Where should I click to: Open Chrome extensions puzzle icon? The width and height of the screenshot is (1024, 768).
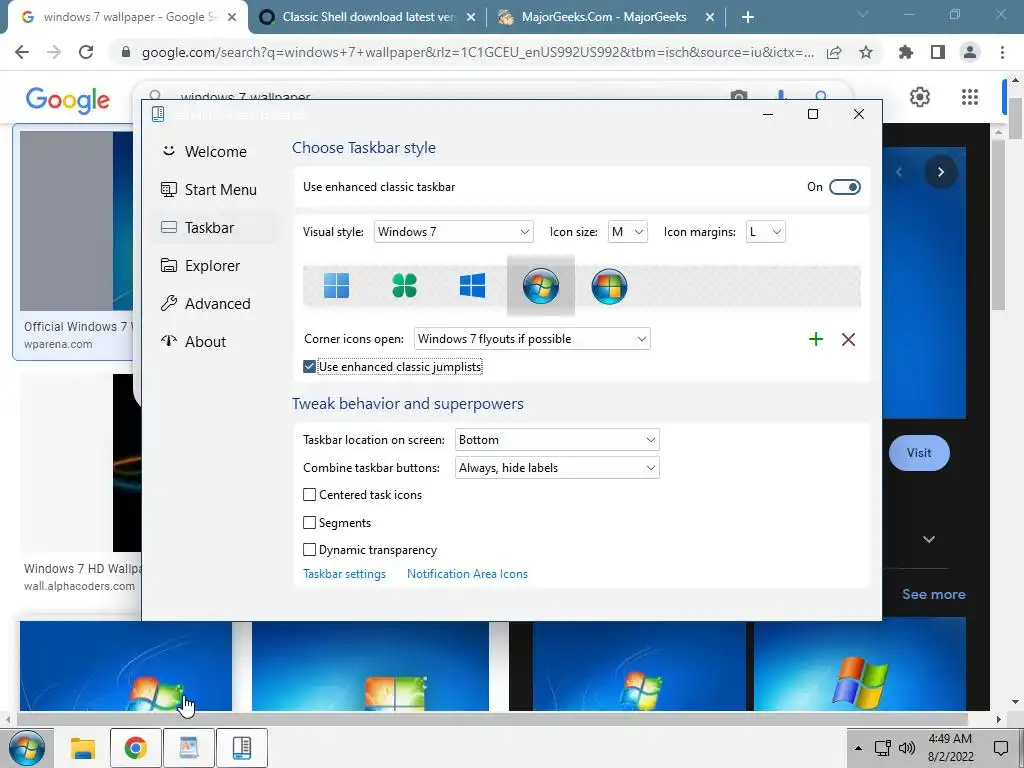[x=906, y=52]
